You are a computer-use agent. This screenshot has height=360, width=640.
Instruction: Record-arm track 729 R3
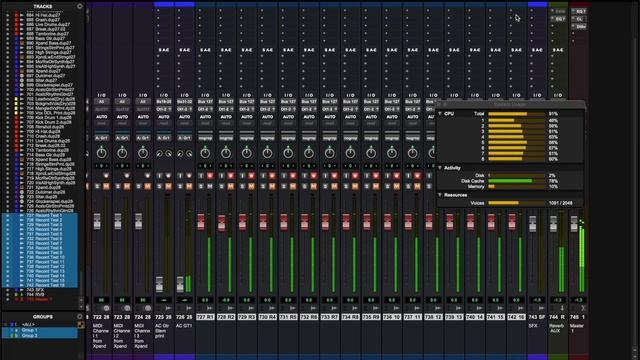[251, 176]
